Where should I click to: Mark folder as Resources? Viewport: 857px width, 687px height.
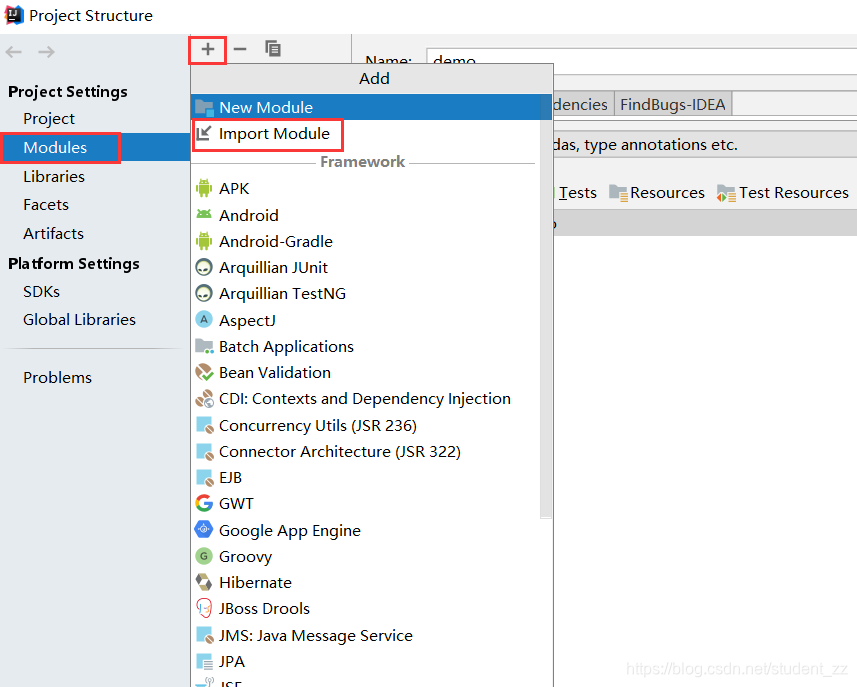tap(657, 193)
